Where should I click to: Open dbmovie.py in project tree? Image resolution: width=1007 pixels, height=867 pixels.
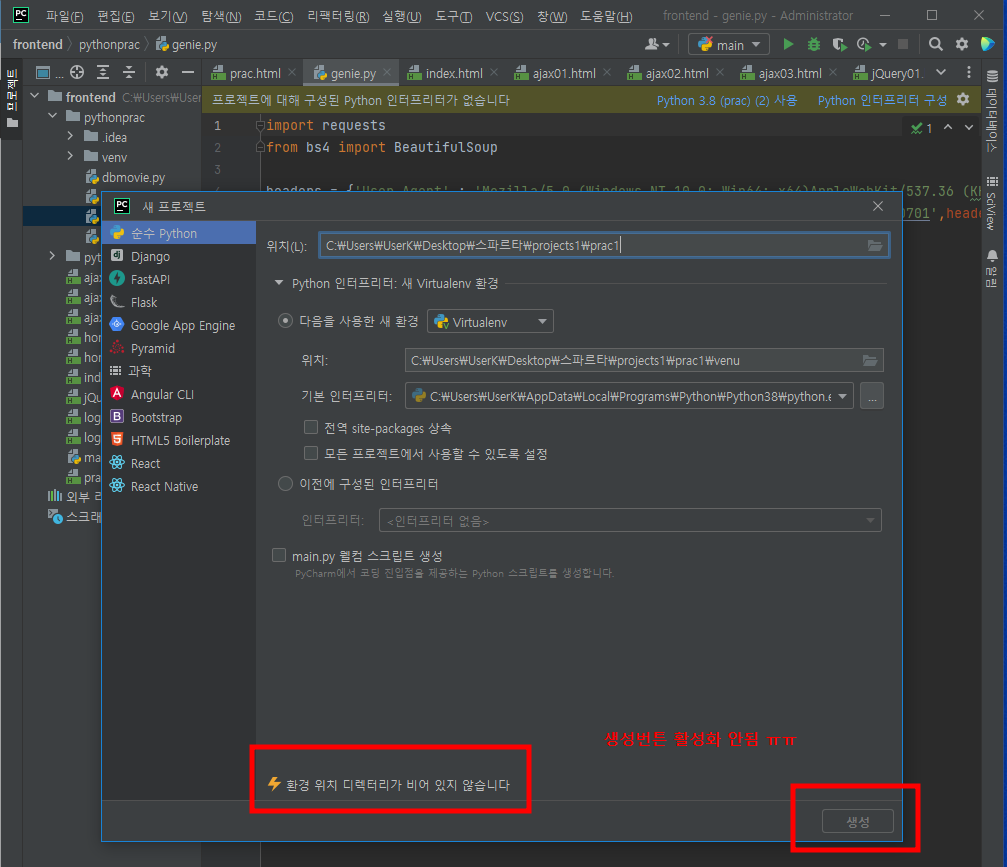coord(133,177)
